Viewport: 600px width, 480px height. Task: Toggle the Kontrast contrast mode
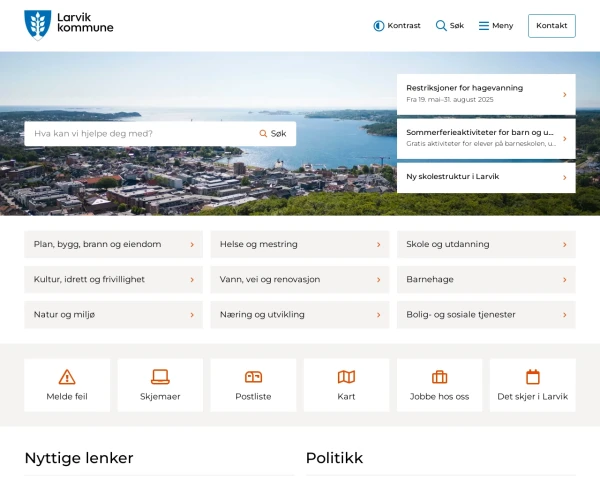(x=397, y=26)
